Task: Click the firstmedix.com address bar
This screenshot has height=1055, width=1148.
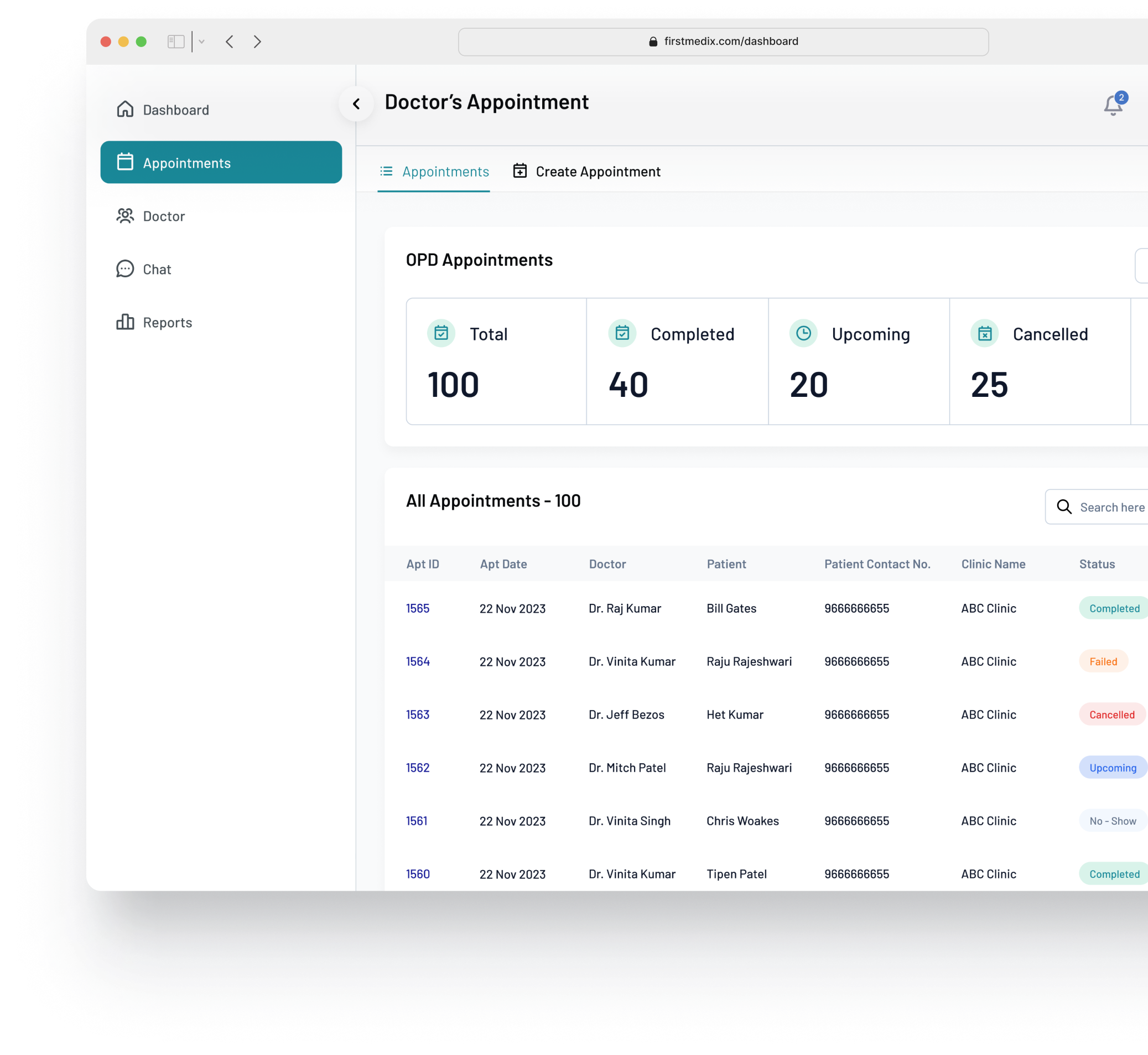Action: 723,42
